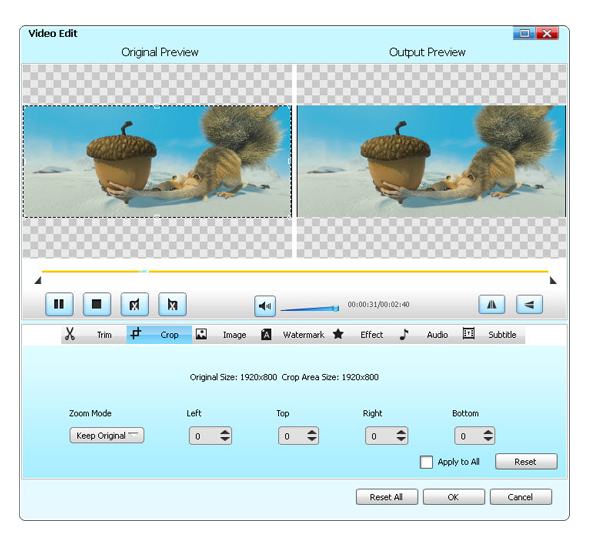The width and height of the screenshot is (602, 542).
Task: Confirm edits with OK button
Action: coord(454,497)
